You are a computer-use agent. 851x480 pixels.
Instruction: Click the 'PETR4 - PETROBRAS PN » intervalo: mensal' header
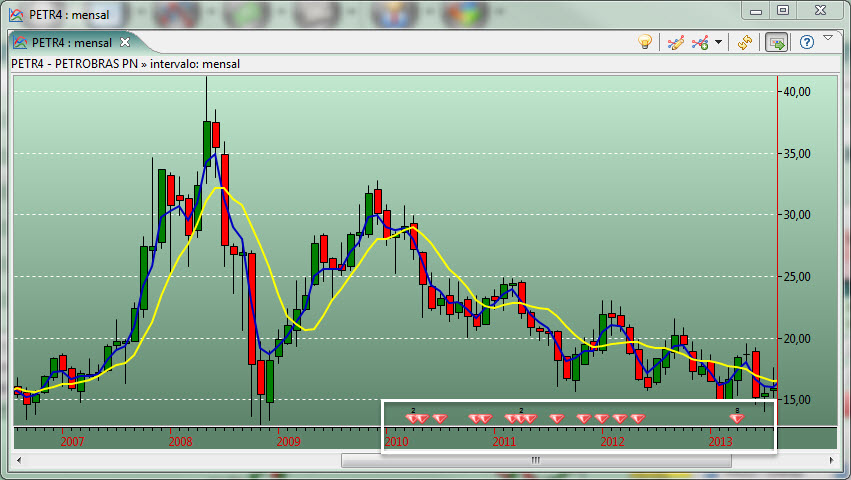click(x=125, y=64)
